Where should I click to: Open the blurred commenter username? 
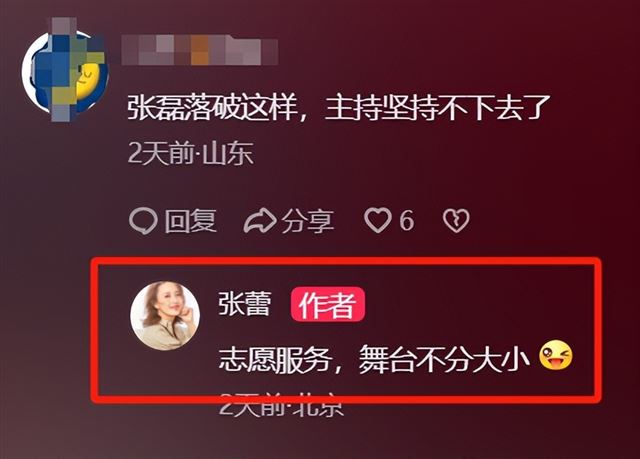200,50
